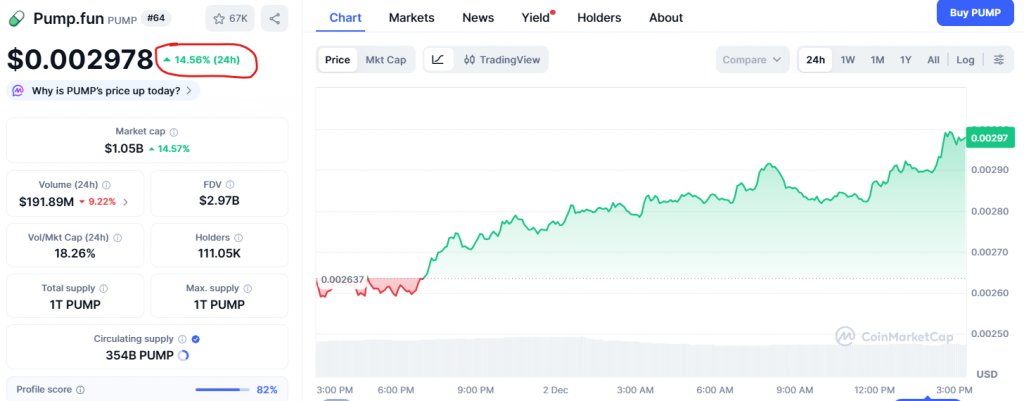Select the 1W time range
The width and height of the screenshot is (1024, 401).
[x=848, y=59]
